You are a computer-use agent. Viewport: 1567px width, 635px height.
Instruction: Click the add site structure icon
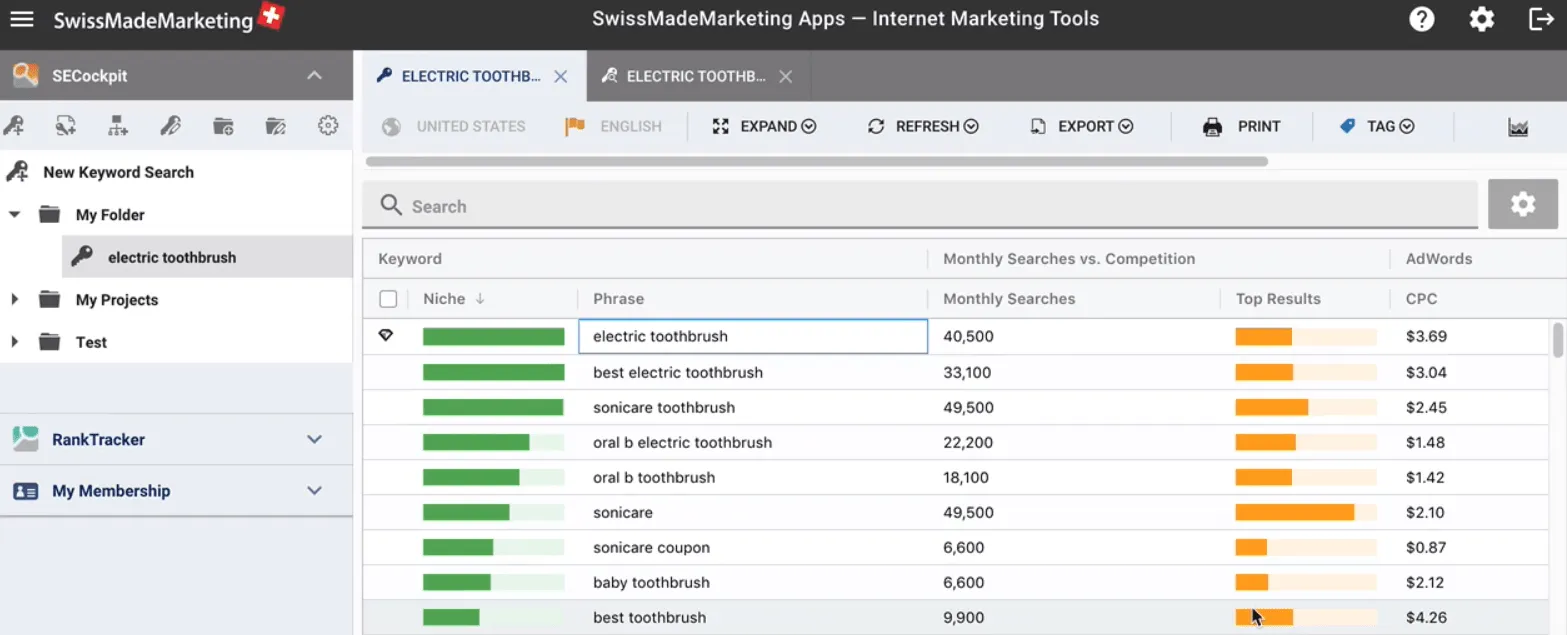pyautogui.click(x=118, y=126)
